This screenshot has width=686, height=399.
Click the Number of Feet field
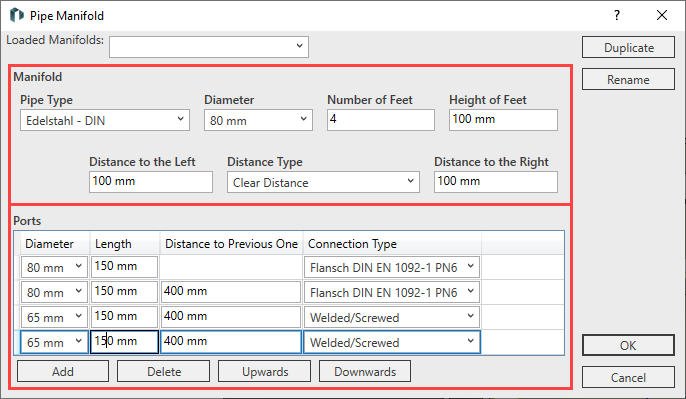click(x=381, y=119)
